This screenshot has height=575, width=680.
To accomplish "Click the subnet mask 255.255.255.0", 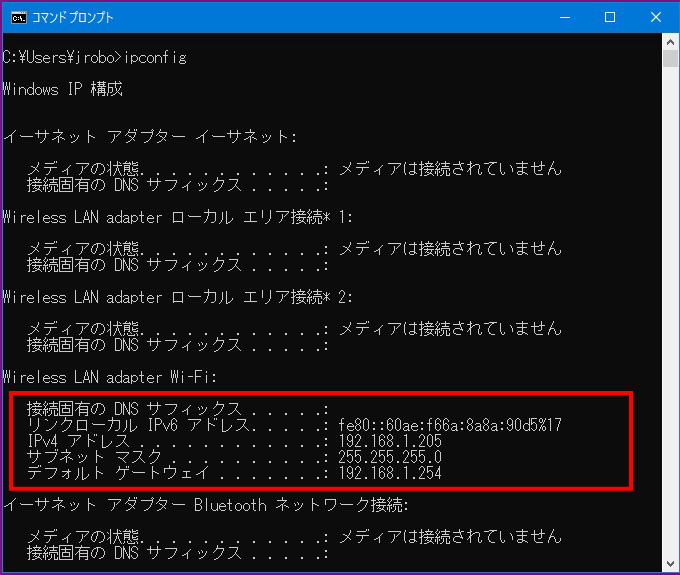I will [x=390, y=457].
